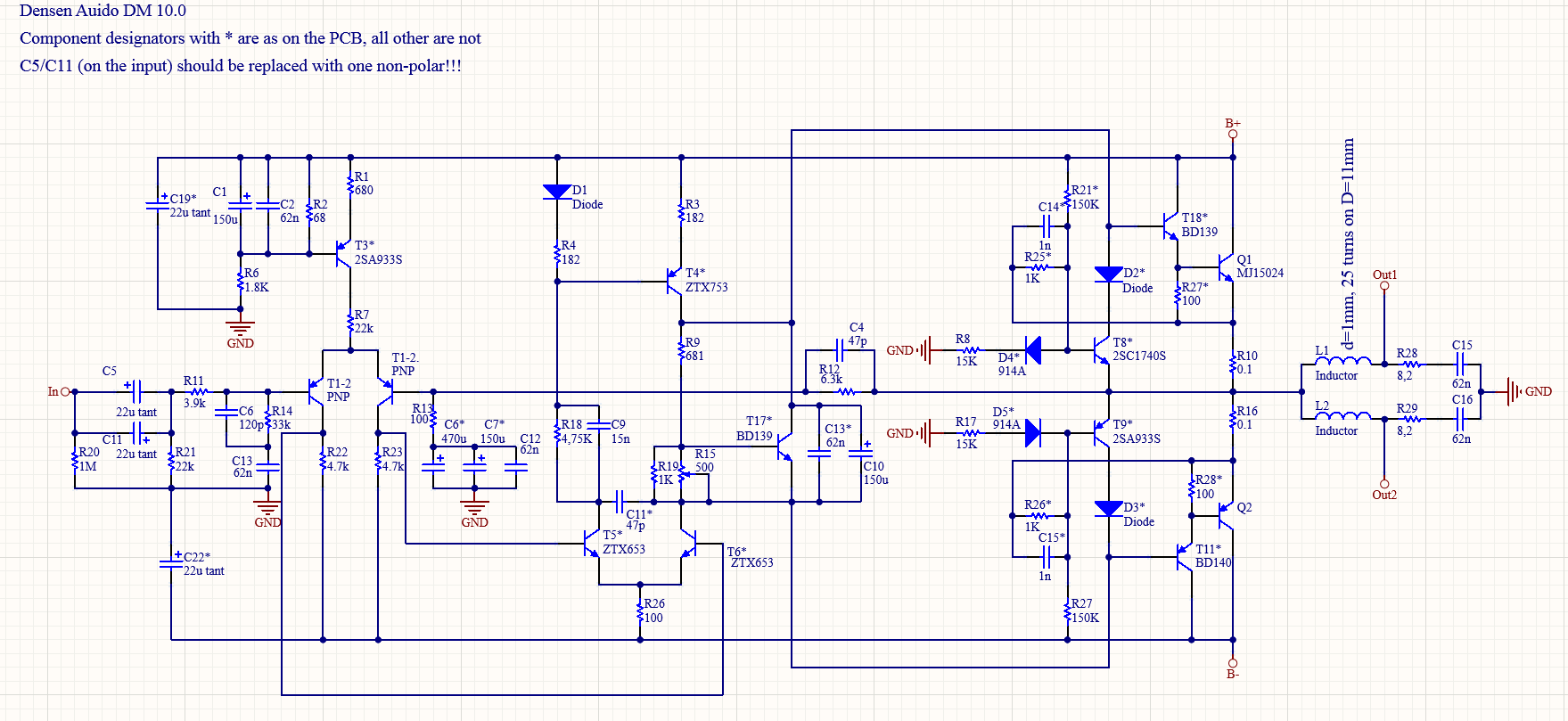Viewport: 1568px width, 721px height.
Task: Select the T9* 2SA933S transistor symbol
Action: tap(1101, 433)
